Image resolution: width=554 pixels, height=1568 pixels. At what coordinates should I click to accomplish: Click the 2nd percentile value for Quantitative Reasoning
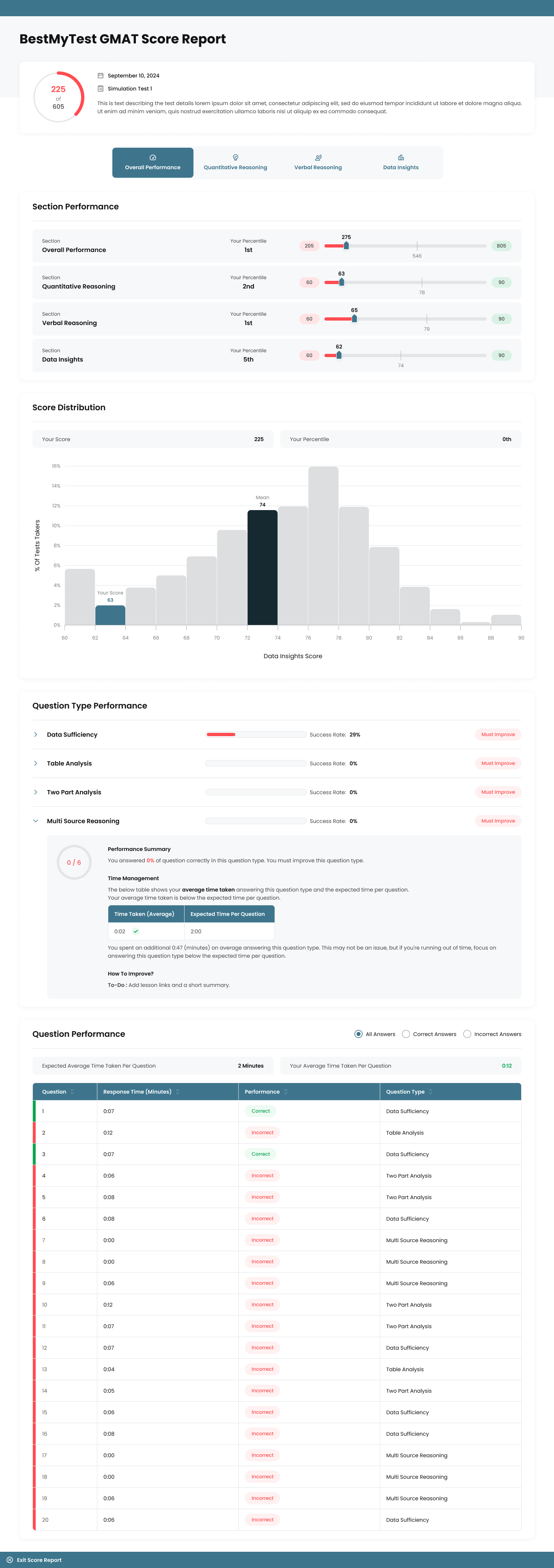coord(248,286)
